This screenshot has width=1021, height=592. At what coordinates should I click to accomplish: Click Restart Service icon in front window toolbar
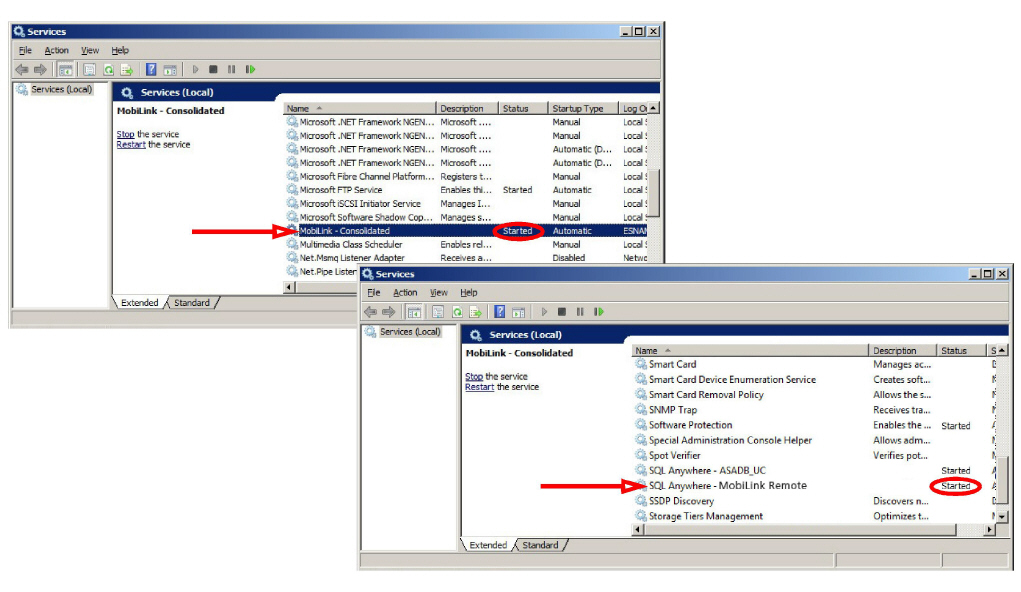599,312
